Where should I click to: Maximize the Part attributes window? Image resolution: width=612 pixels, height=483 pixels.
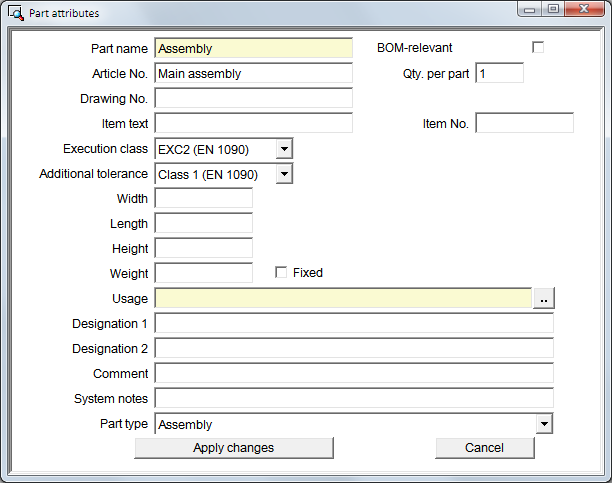coord(553,9)
